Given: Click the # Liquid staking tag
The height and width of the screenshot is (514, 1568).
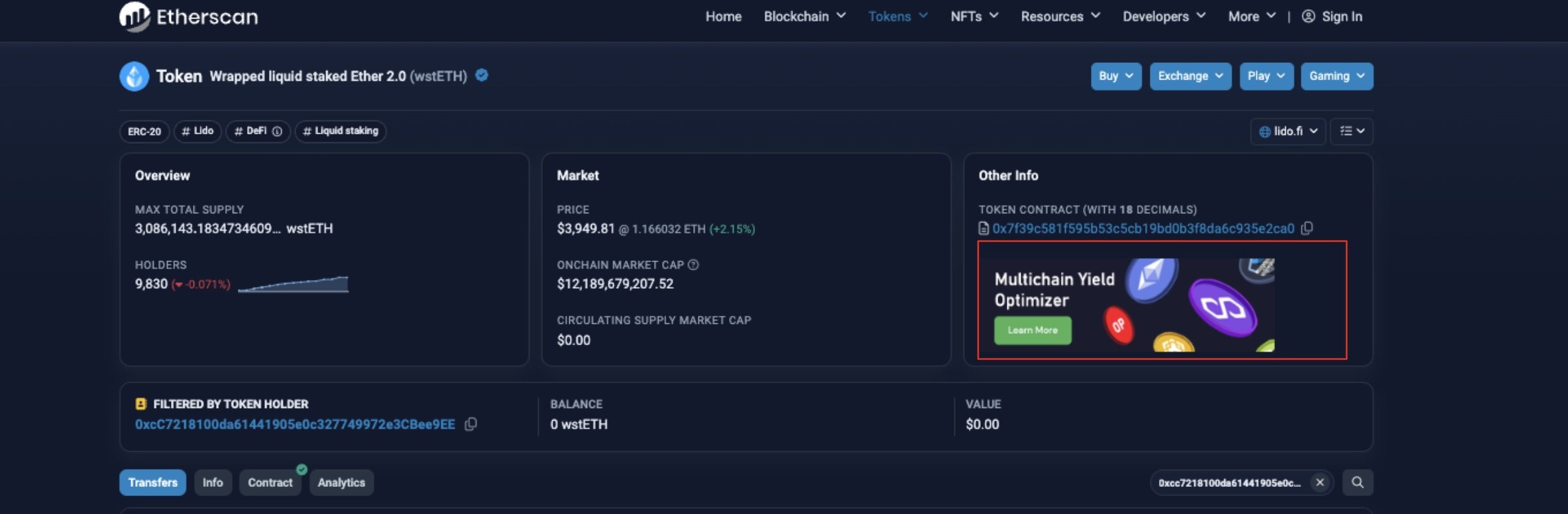Looking at the screenshot, I should [x=341, y=131].
